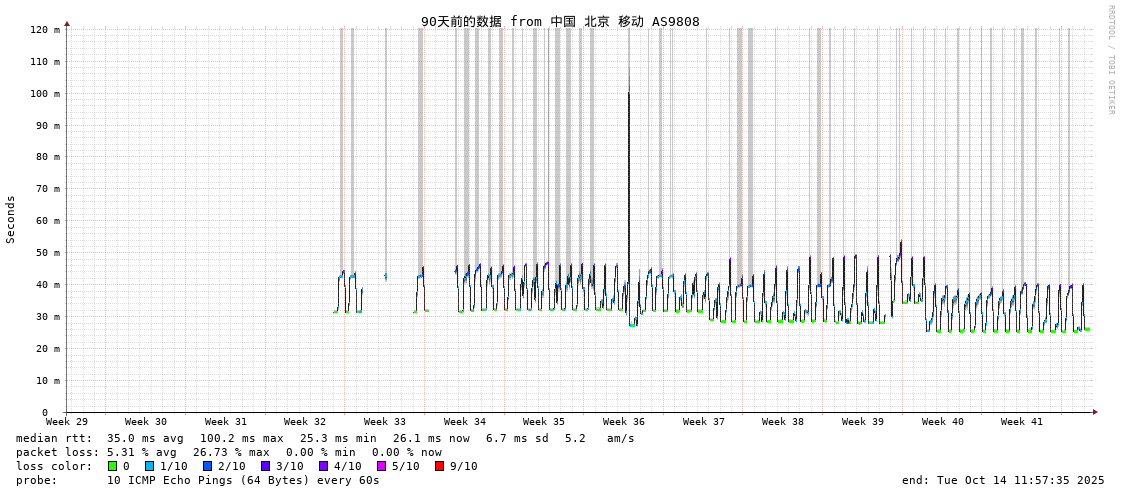Click the Week 41 x-axis label

(1021, 422)
